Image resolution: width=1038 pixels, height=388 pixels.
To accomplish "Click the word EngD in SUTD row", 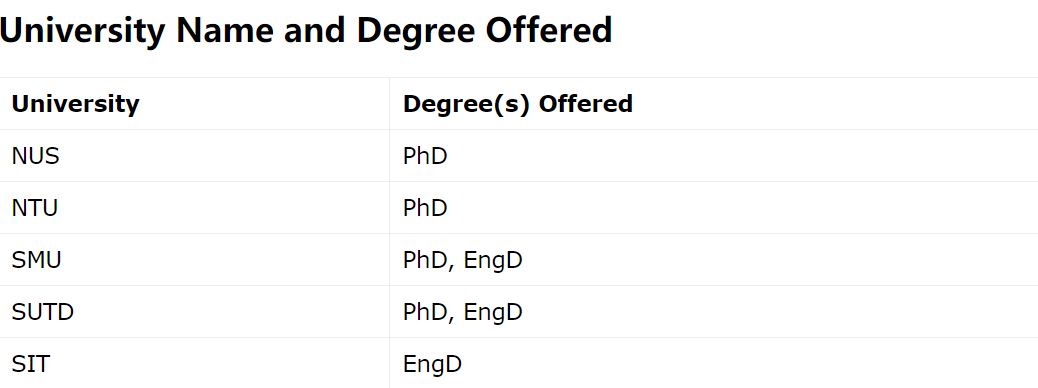I will coord(493,312).
